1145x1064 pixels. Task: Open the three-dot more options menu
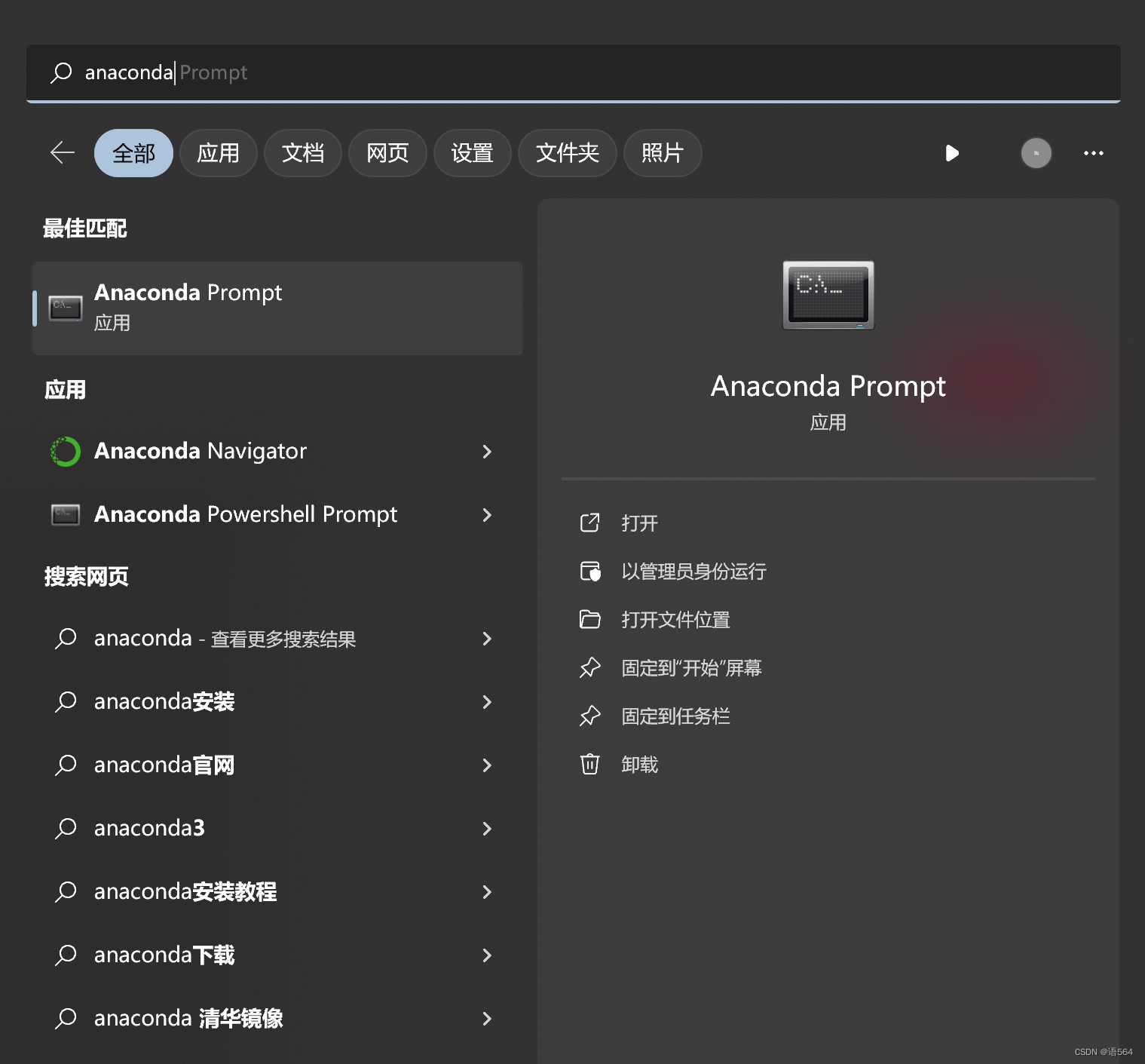(x=1093, y=153)
